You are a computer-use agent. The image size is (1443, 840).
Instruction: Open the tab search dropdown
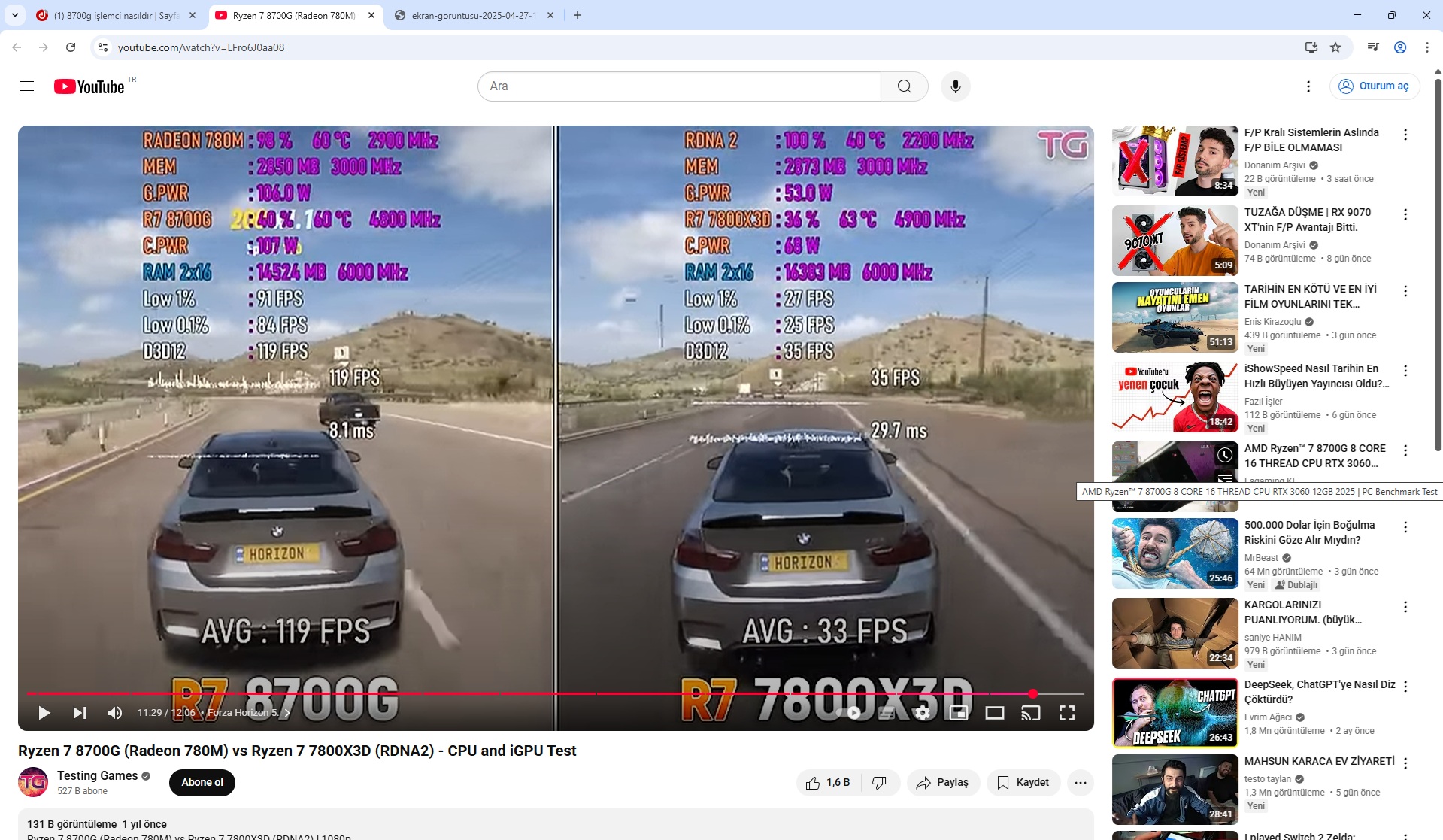tap(15, 15)
